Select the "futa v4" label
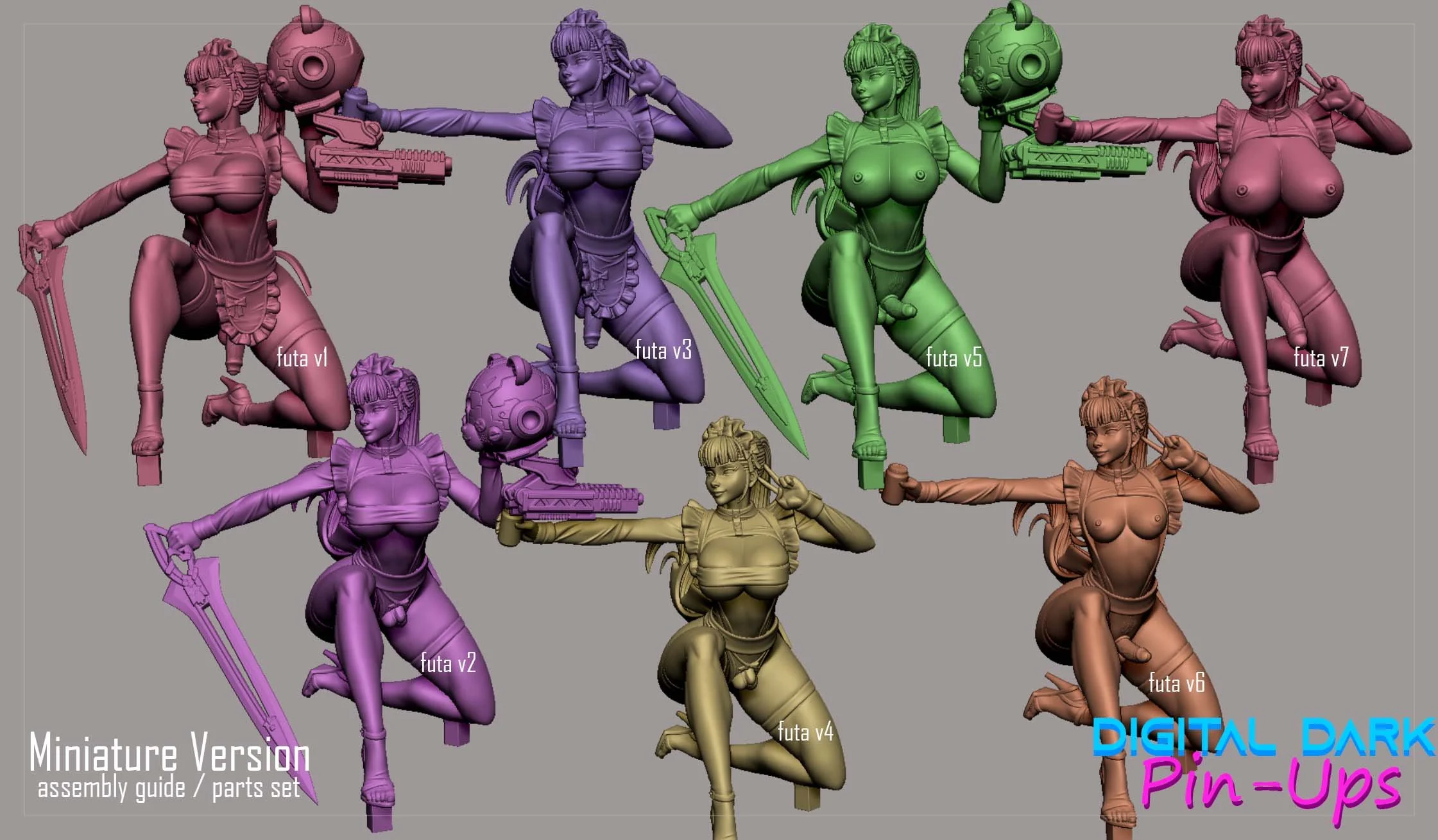This screenshot has height=840, width=1438. pyautogui.click(x=805, y=732)
